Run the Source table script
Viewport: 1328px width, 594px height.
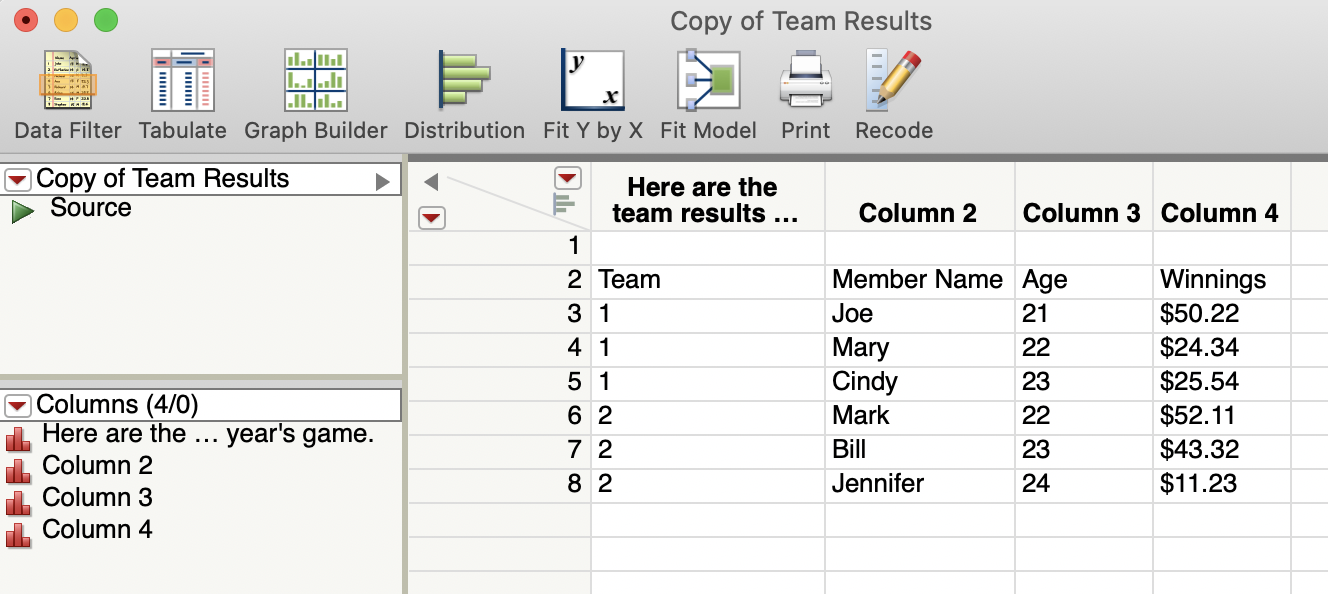(22, 210)
